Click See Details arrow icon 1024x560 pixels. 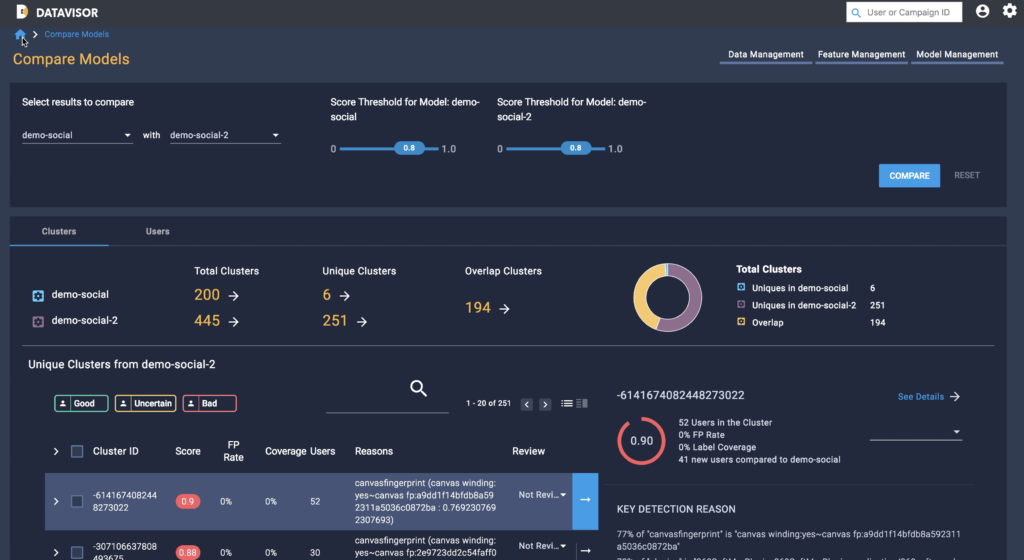point(955,396)
